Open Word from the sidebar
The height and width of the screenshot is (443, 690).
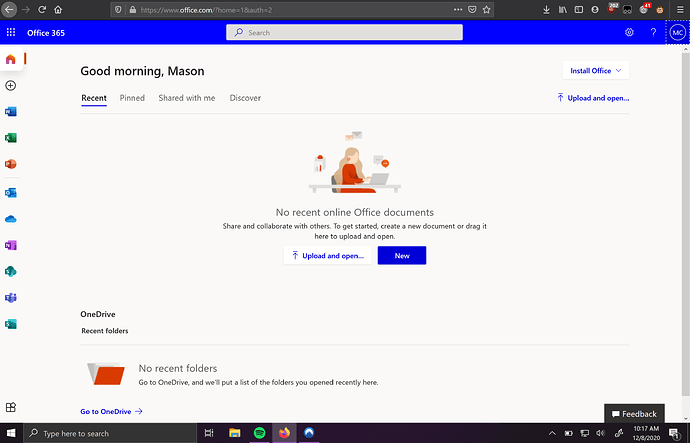tap(11, 111)
